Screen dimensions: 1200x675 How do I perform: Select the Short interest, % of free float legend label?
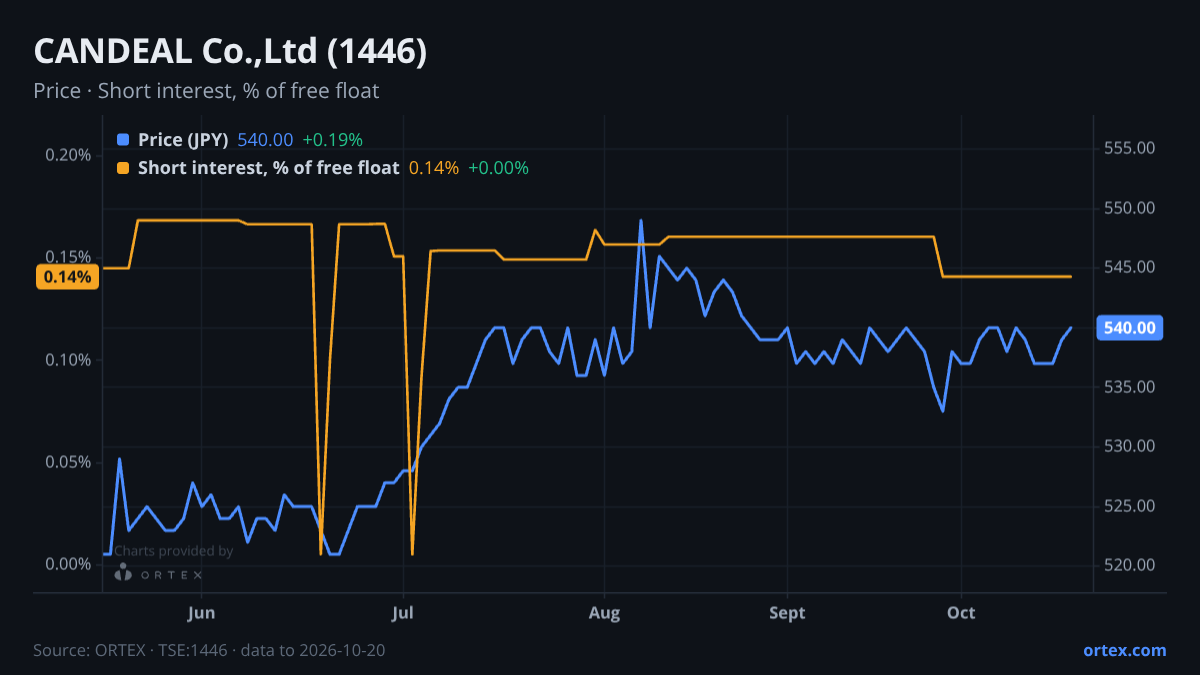pyautogui.click(x=268, y=168)
